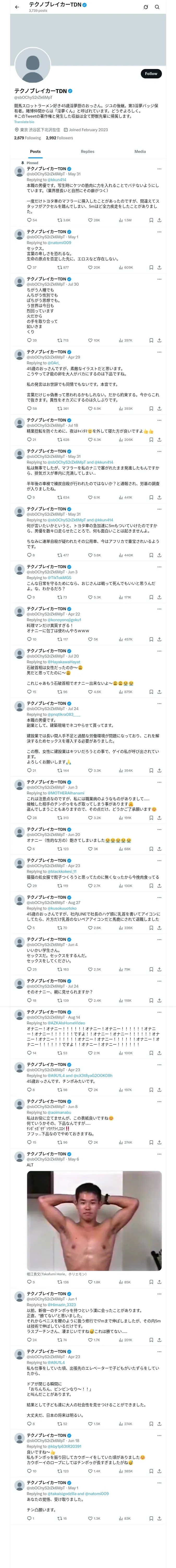The width and height of the screenshot is (176, 1568).
Task: Reply to the Jul 30 post
Action: coord(28,340)
